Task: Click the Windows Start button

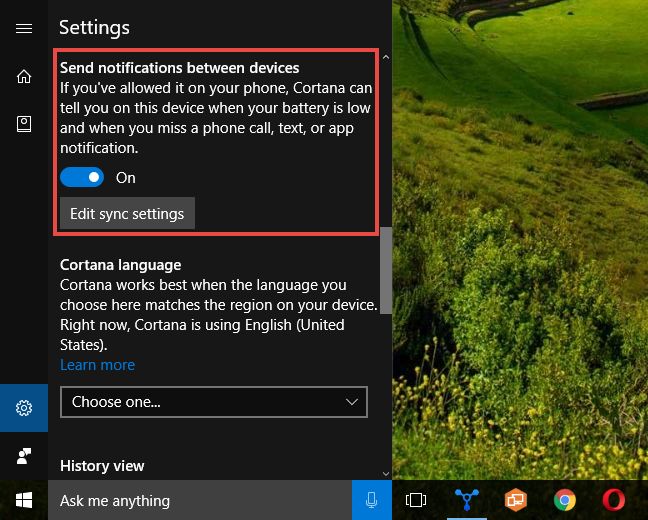Action: 24,500
